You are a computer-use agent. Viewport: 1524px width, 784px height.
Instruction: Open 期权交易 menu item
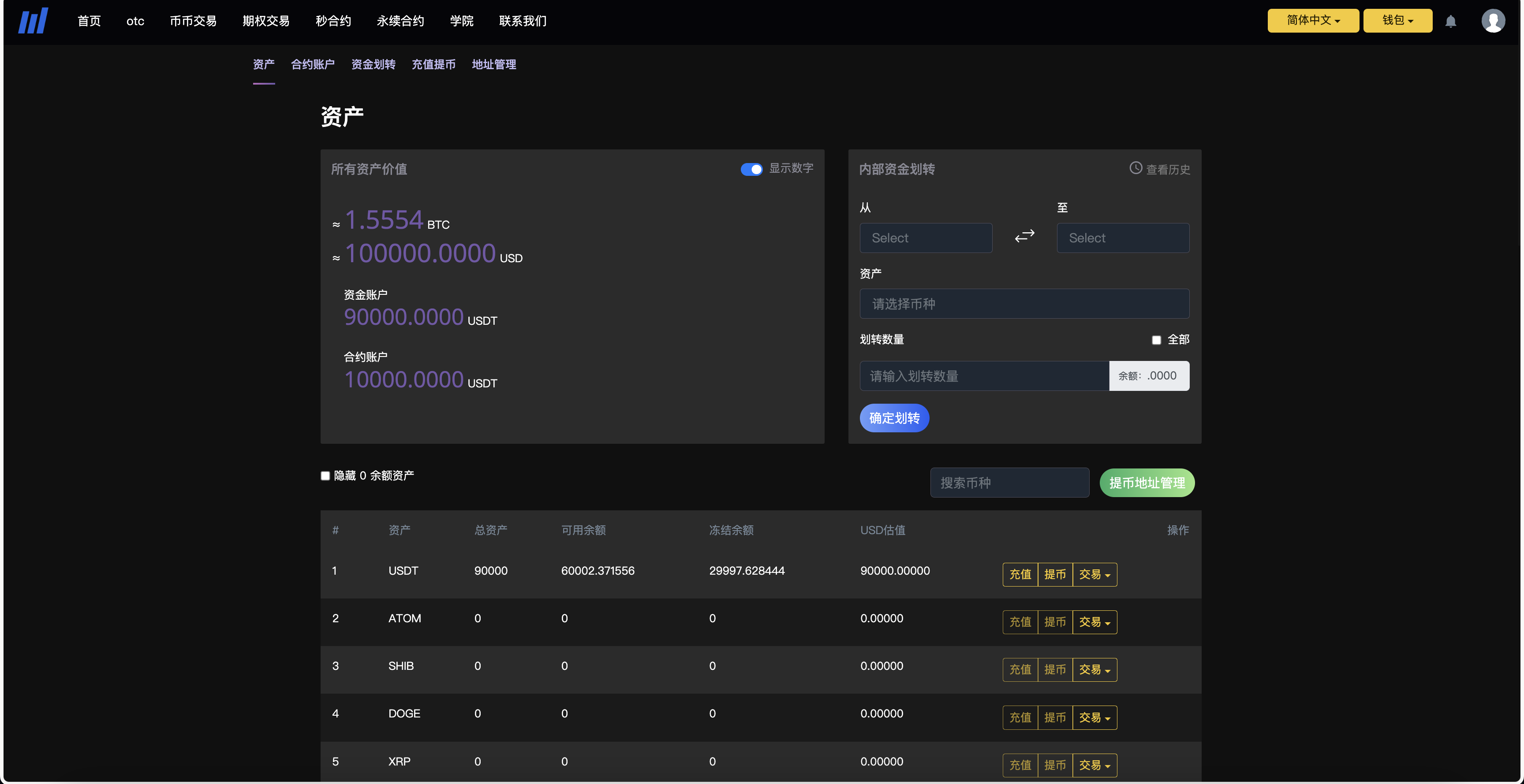tap(266, 21)
